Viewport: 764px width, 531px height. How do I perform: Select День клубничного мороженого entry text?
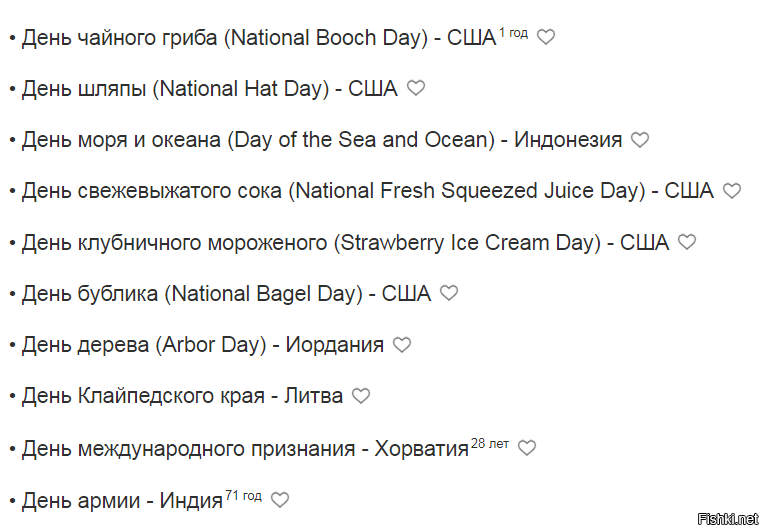(x=345, y=243)
